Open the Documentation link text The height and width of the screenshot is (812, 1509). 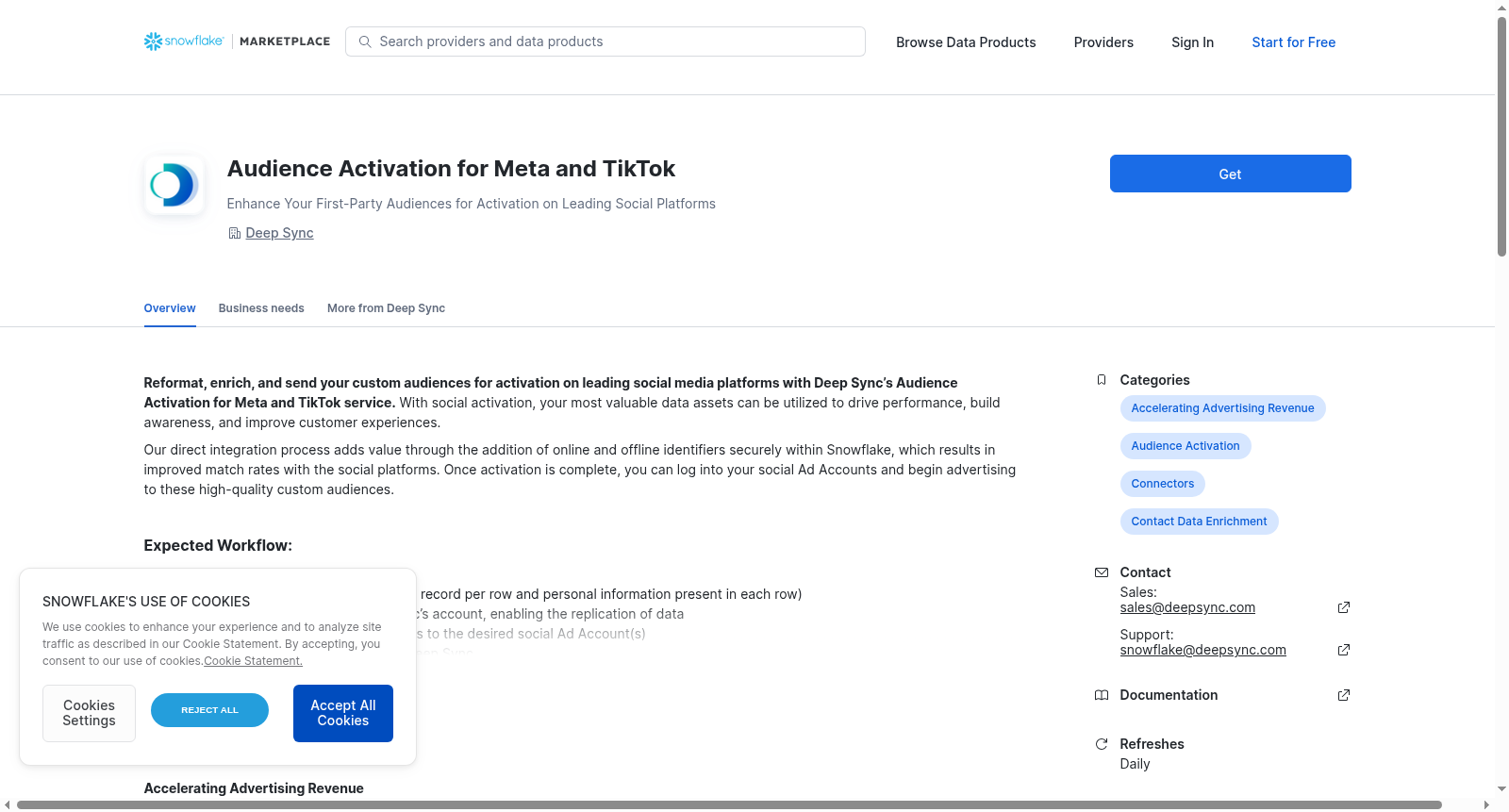click(1169, 695)
